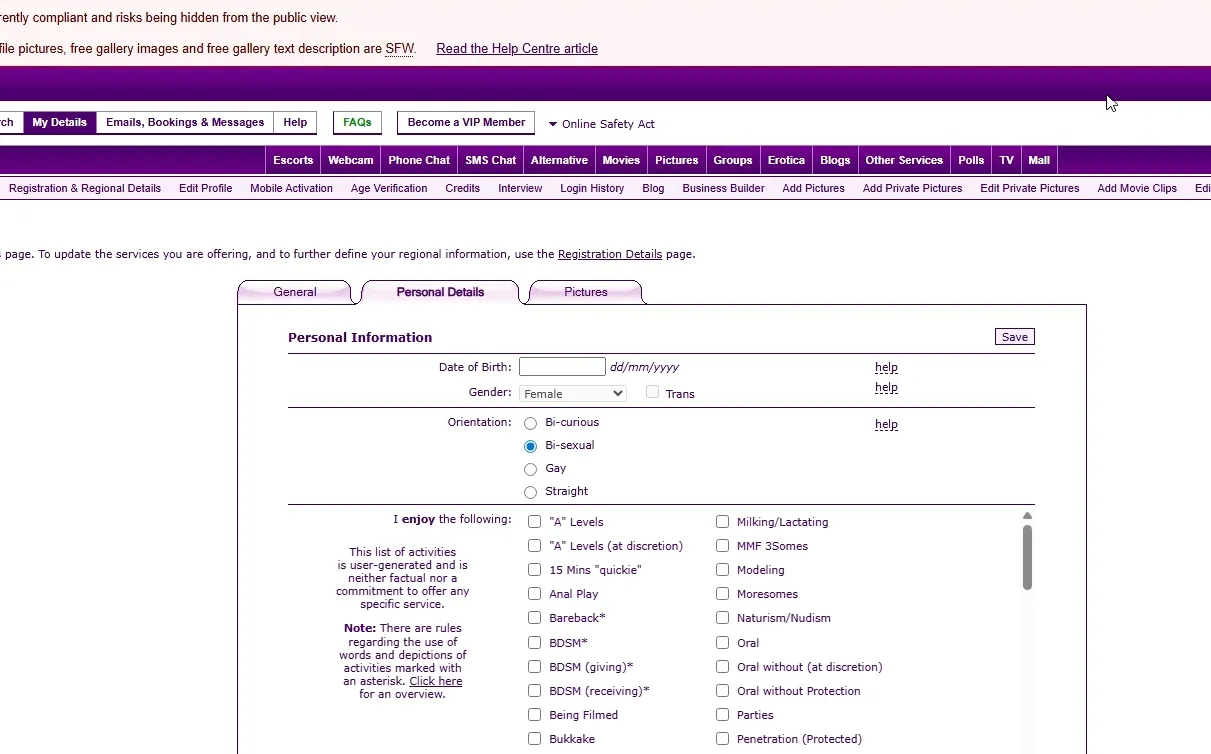Switch to the Personal Details tab
The image size is (1211, 754).
[x=440, y=292]
